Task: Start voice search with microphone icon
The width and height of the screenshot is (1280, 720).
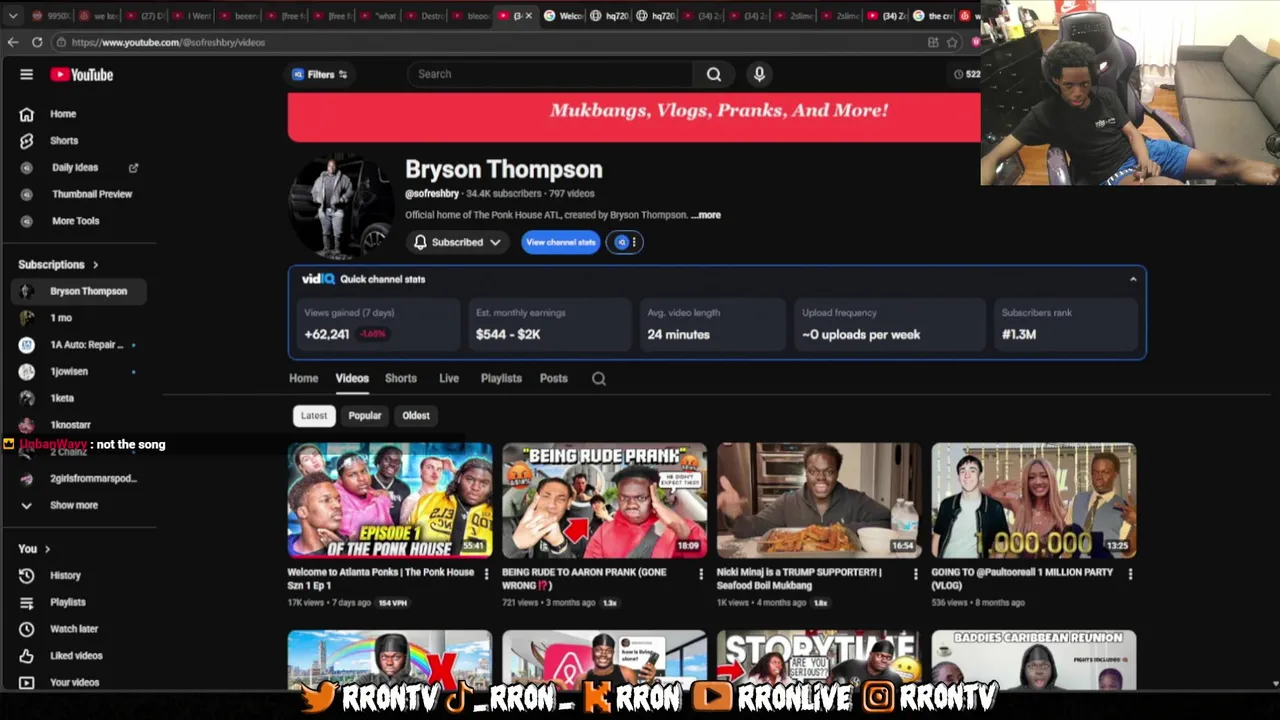Action: pyautogui.click(x=759, y=74)
